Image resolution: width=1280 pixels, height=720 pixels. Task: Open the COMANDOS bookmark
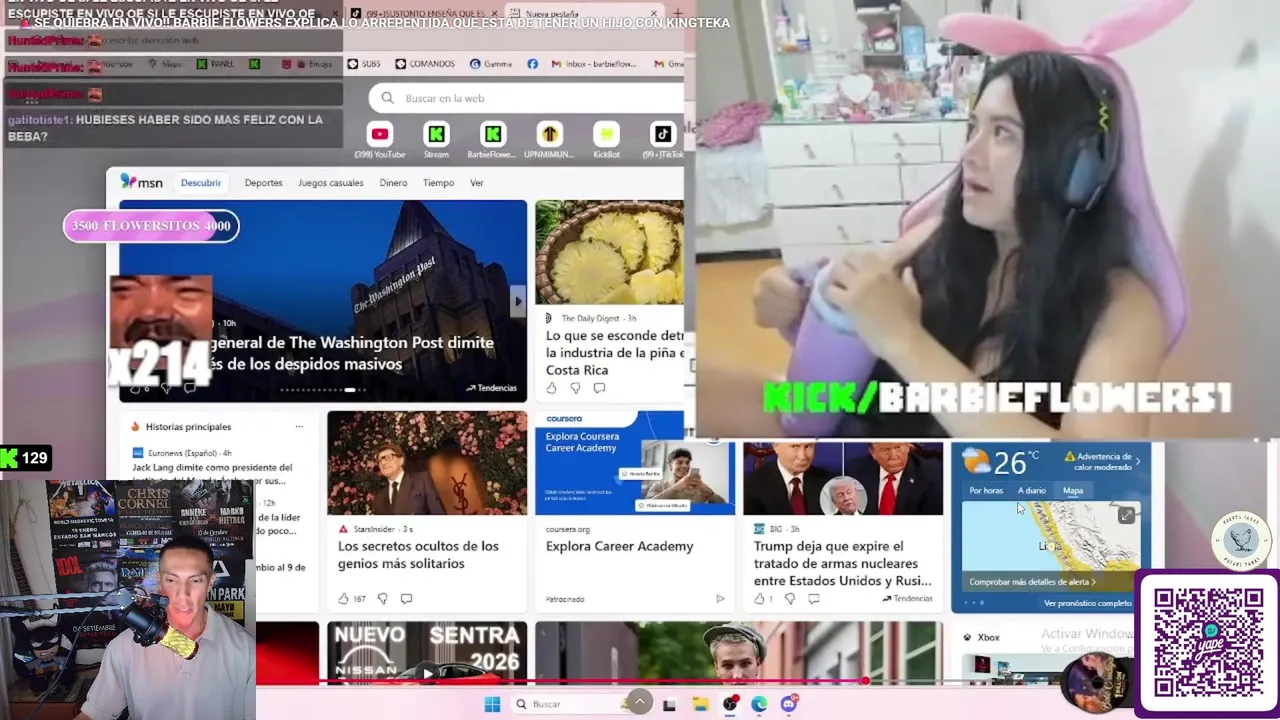[425, 64]
